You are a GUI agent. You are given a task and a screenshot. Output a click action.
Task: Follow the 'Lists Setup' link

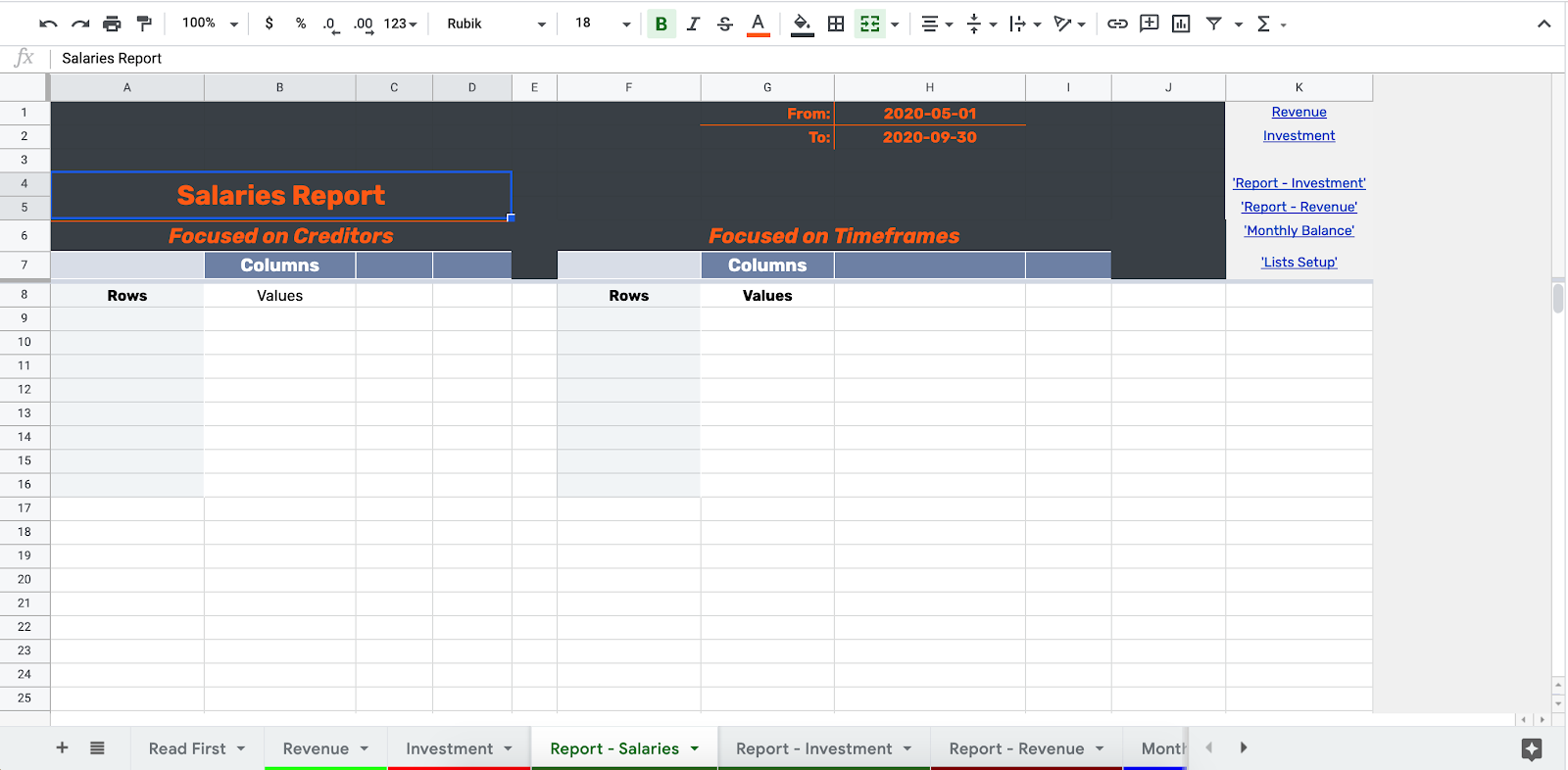click(x=1298, y=263)
